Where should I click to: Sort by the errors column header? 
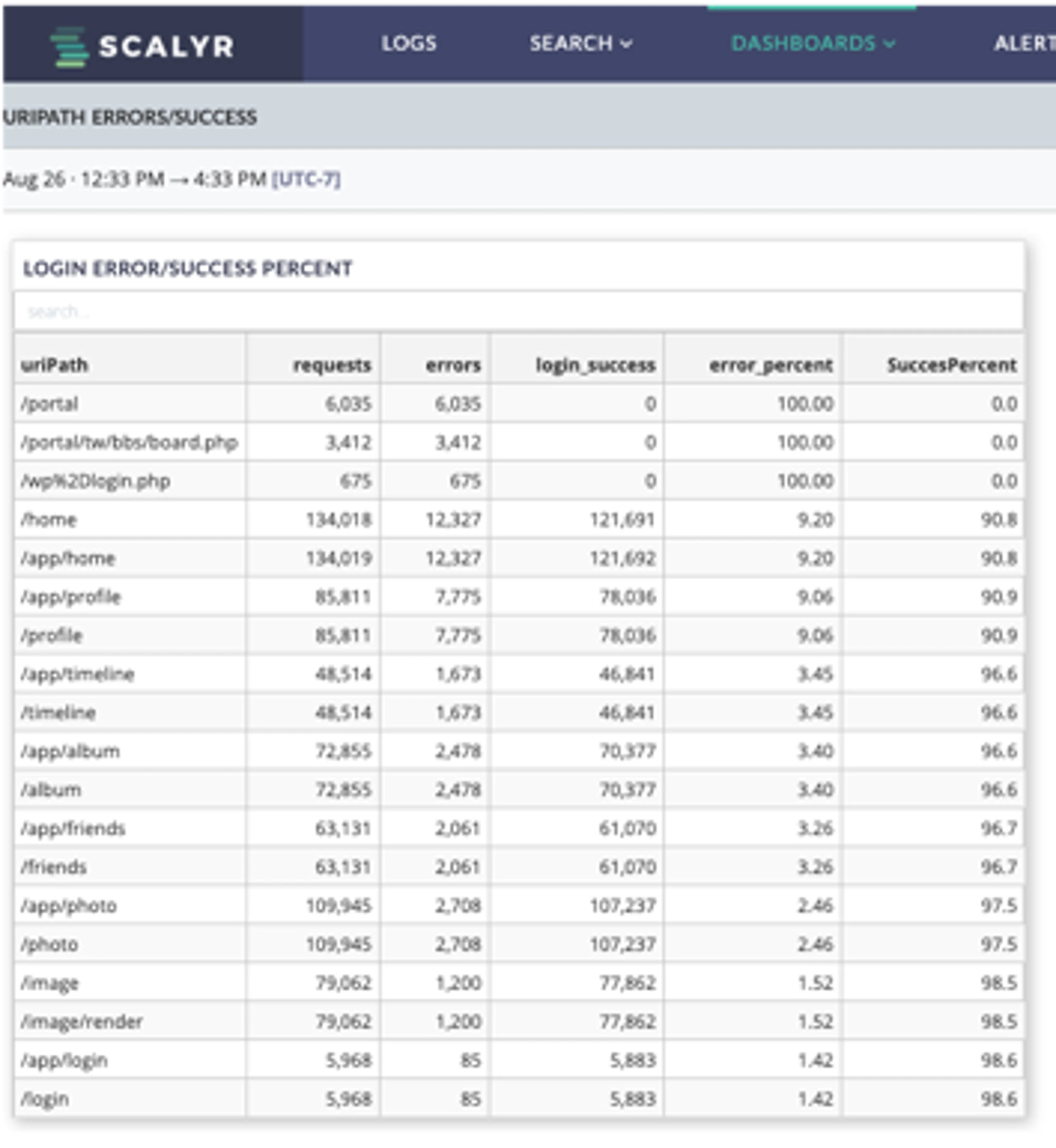[453, 365]
